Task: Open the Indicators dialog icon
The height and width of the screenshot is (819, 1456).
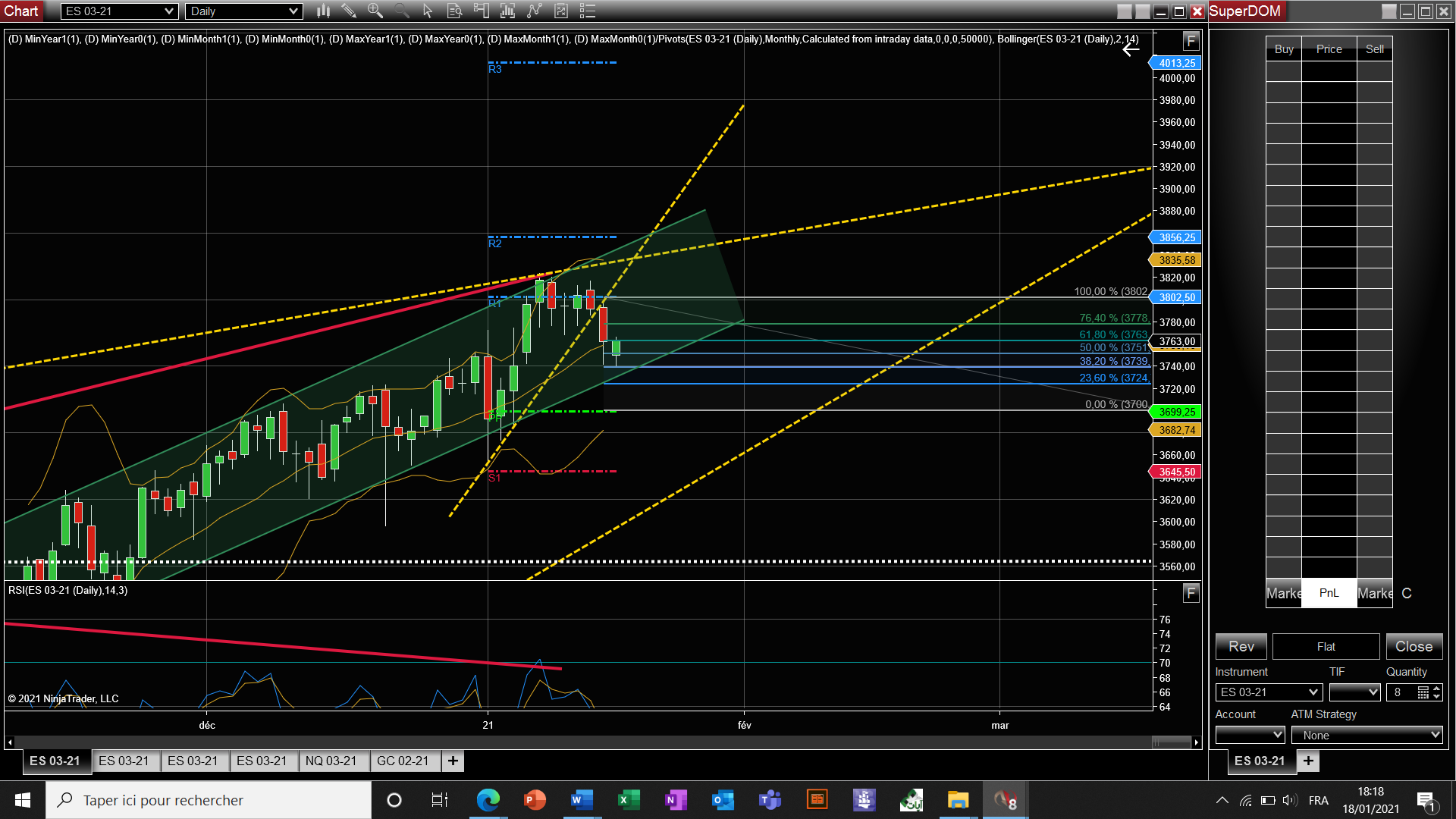Action: pyautogui.click(x=534, y=11)
